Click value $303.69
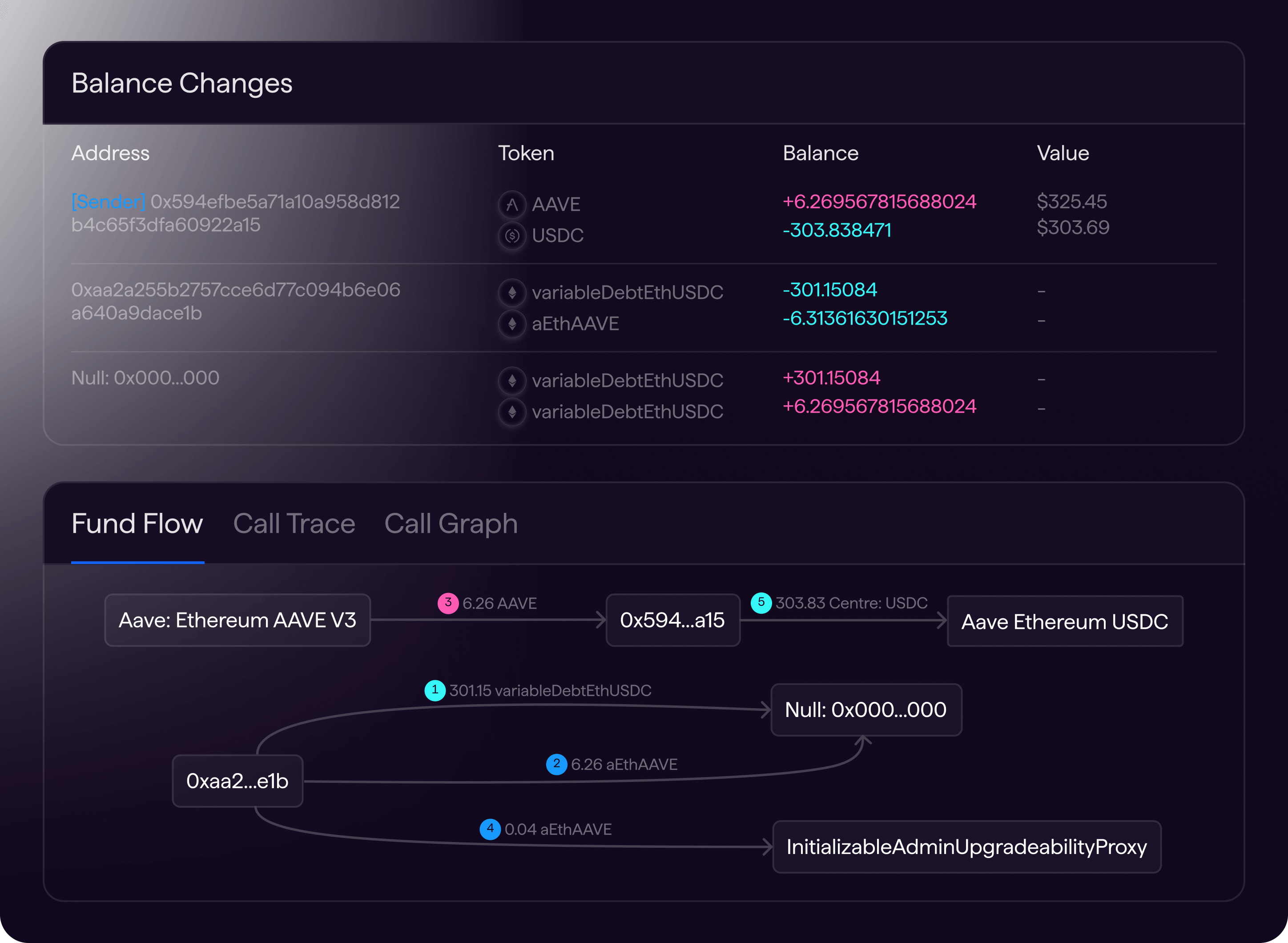This screenshot has height=943, width=1288. click(1073, 228)
